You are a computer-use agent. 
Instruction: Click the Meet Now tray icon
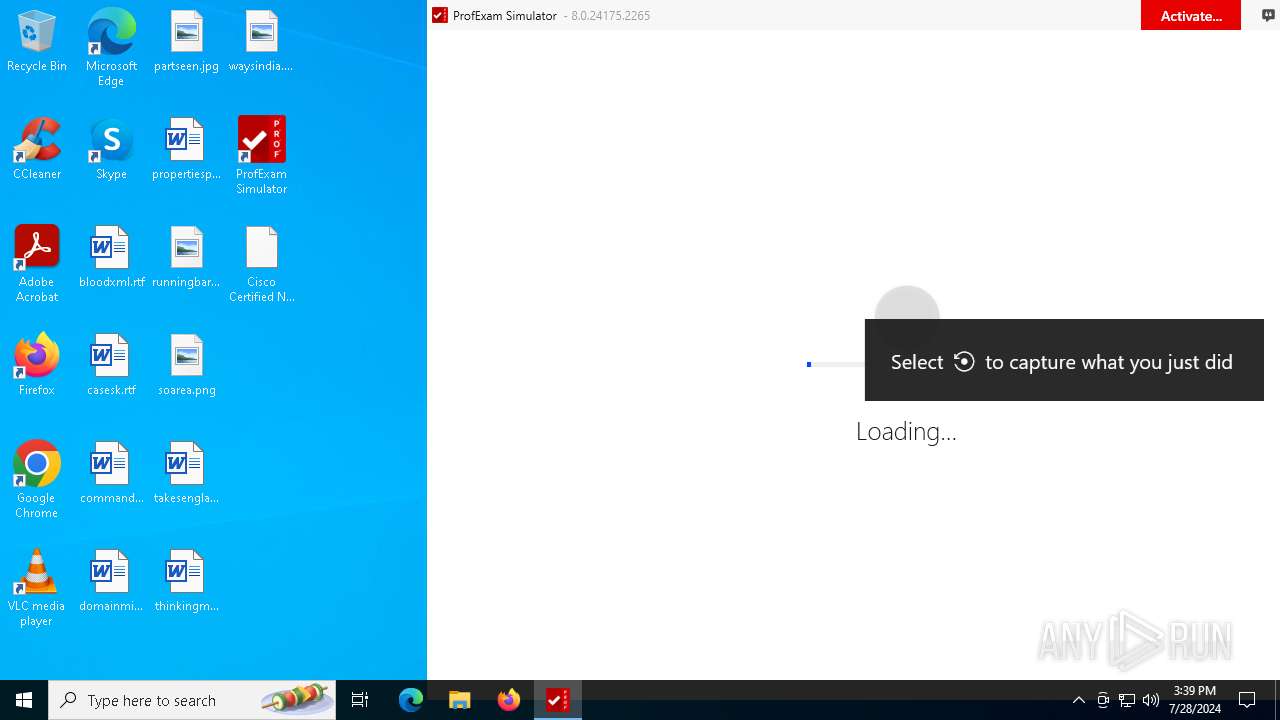click(1103, 700)
